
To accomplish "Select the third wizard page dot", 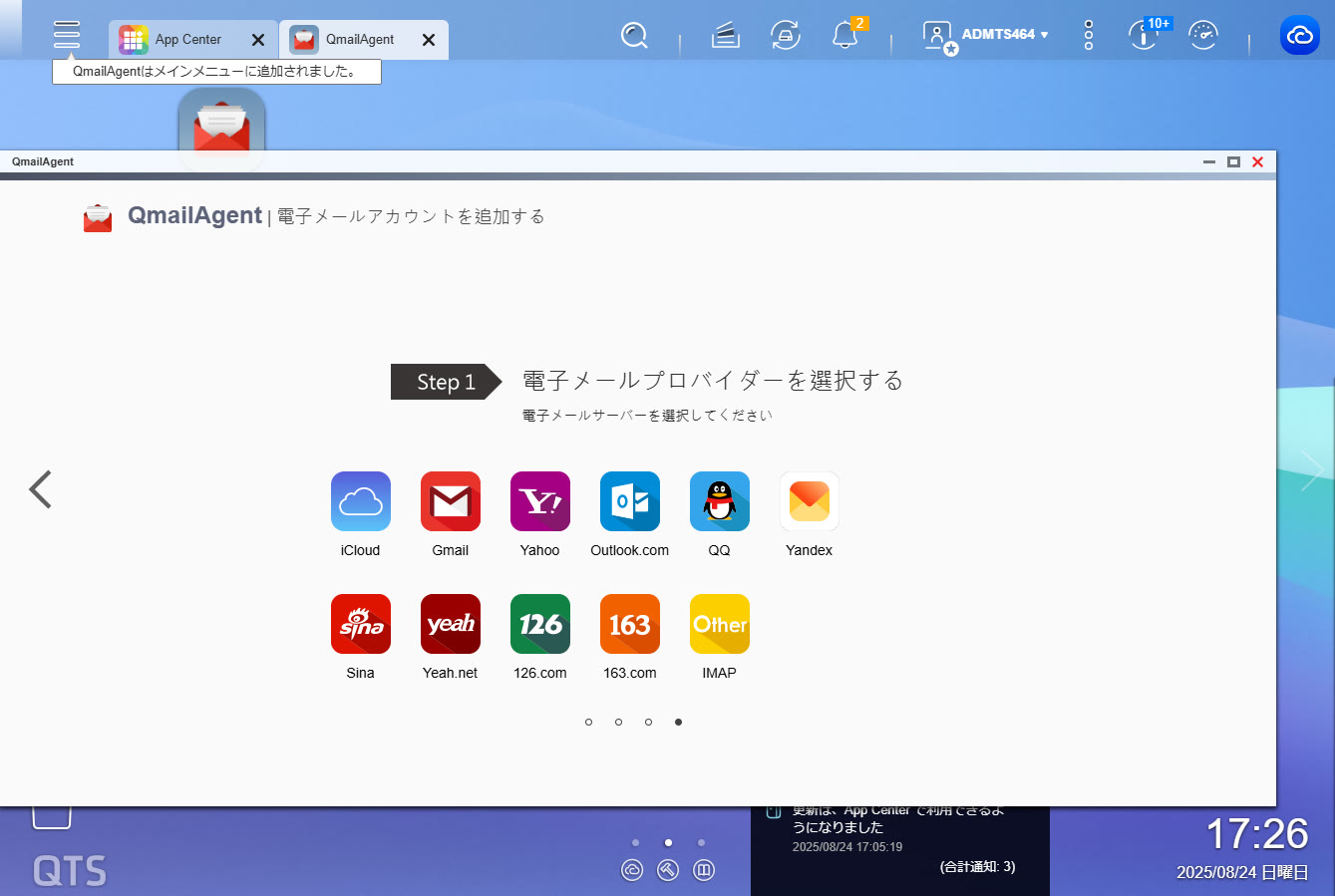I will [648, 722].
